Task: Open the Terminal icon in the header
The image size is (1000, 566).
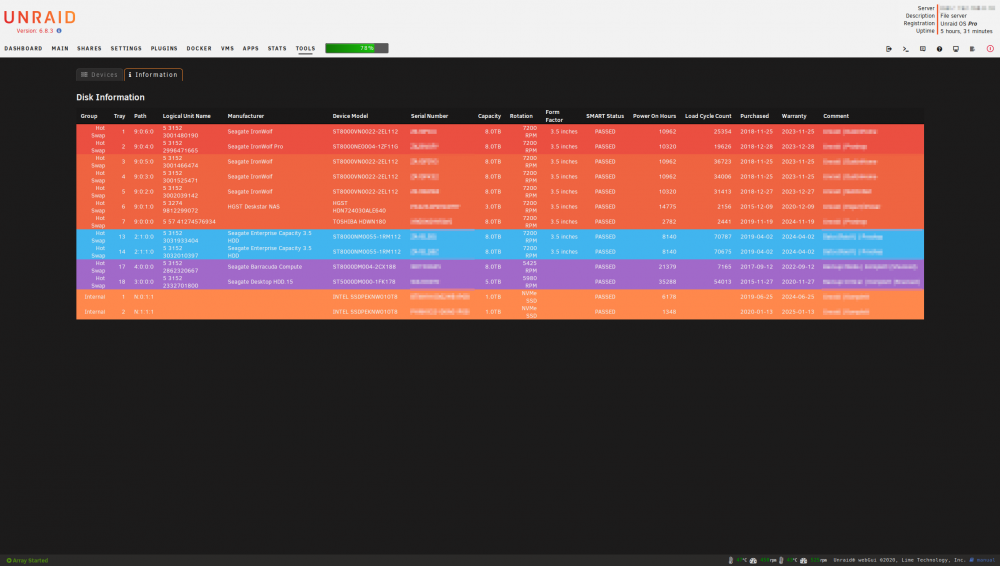Action: [906, 48]
